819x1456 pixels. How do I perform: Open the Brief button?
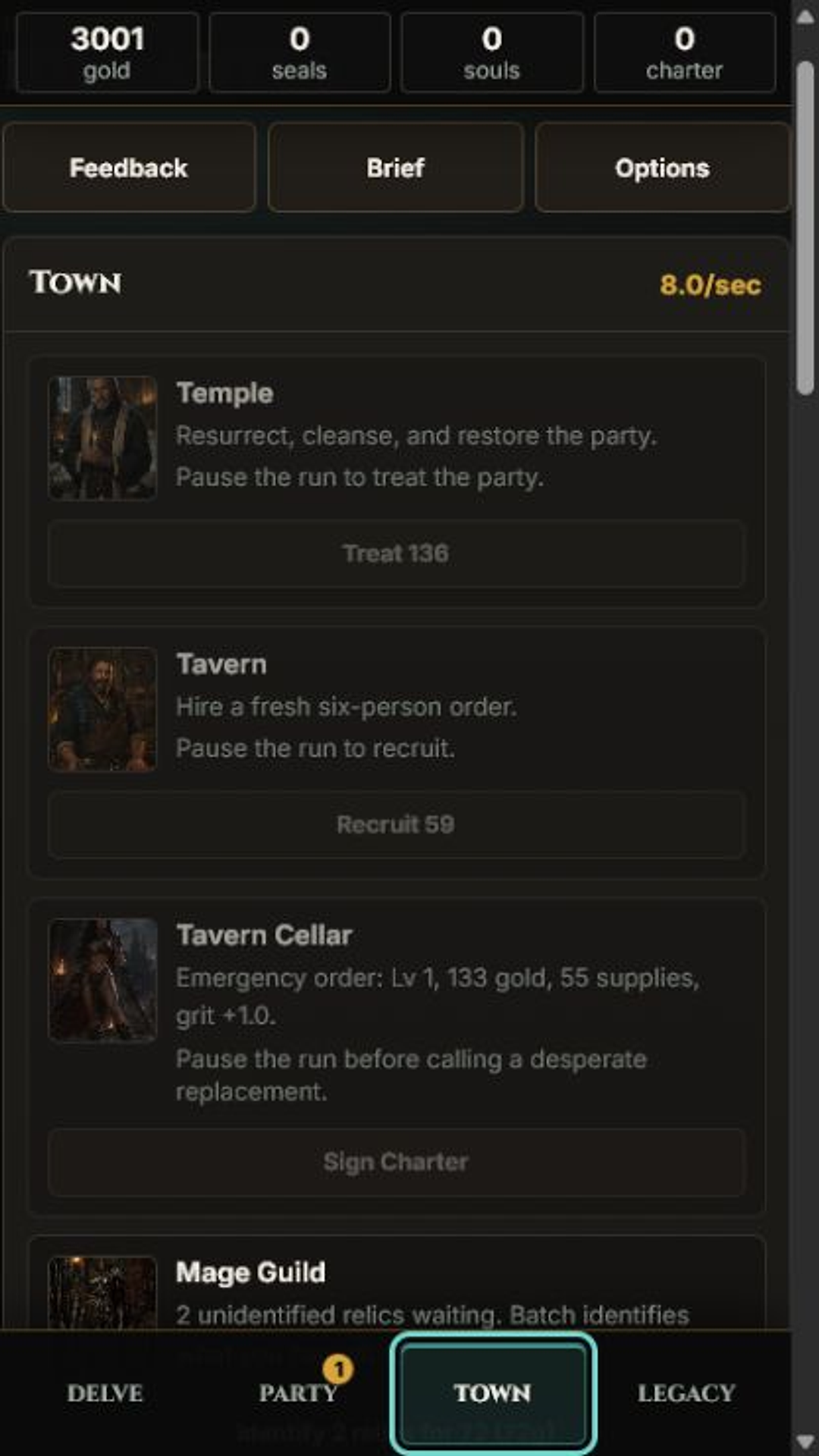[x=396, y=168]
